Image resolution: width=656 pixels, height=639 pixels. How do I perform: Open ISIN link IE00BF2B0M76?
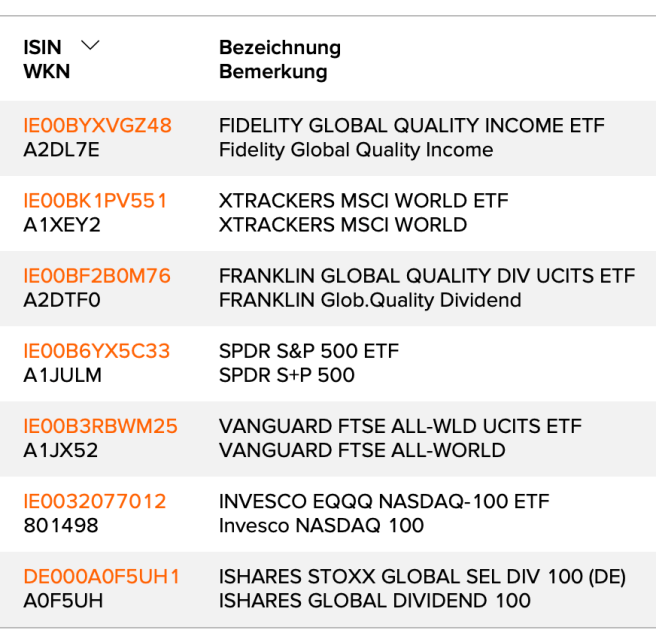coord(97,276)
